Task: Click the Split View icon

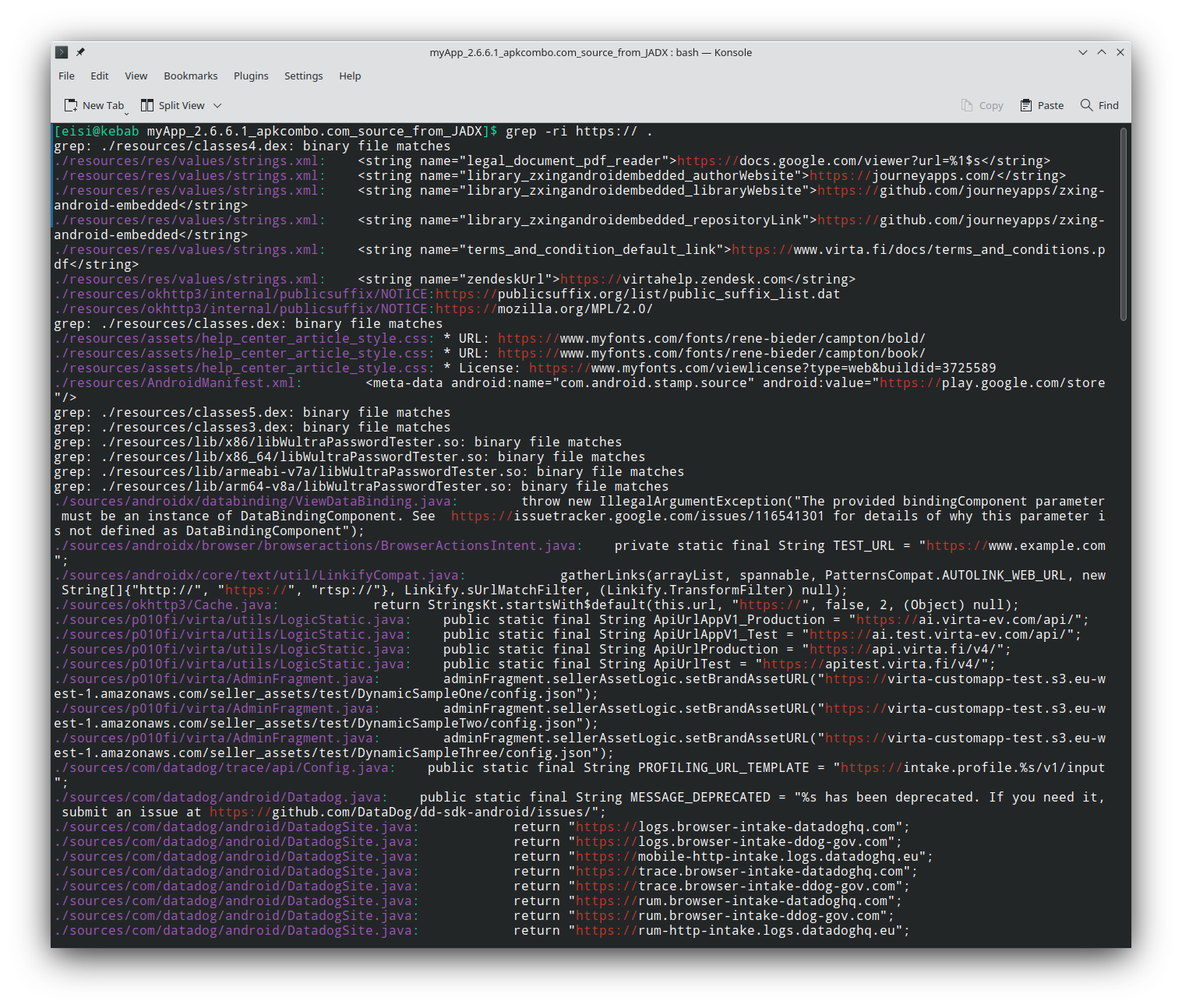Action: [x=147, y=105]
